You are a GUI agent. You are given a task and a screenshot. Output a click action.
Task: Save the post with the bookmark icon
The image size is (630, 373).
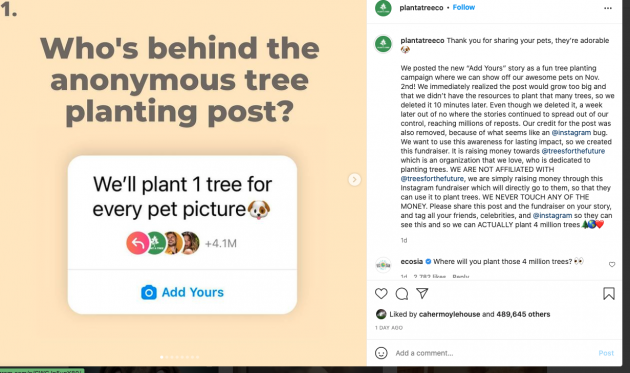(609, 293)
